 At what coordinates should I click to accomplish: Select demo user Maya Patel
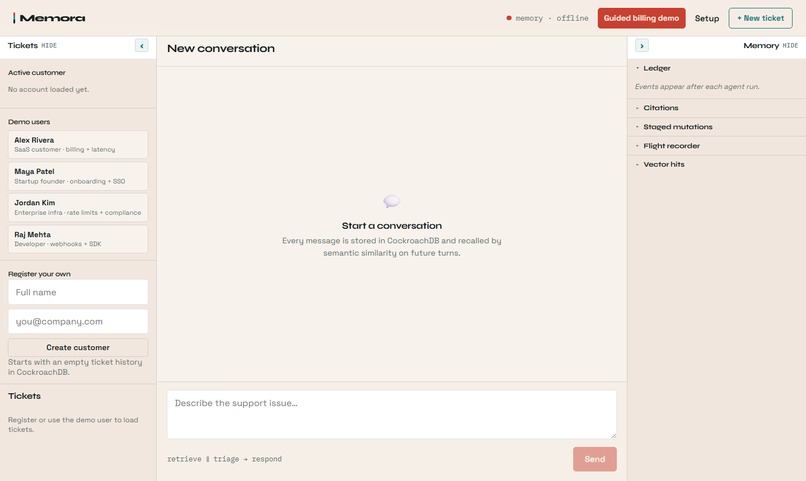pyautogui.click(x=78, y=176)
